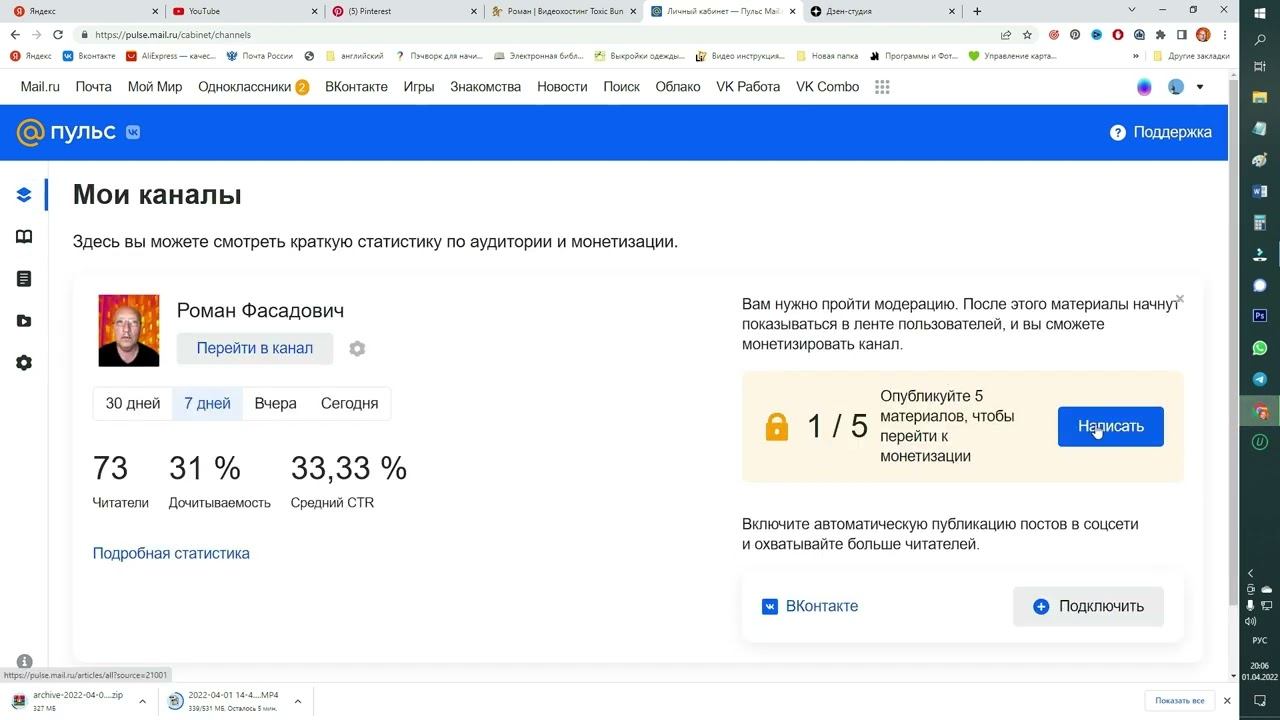Click Роман Фасадович channel avatar
Viewport: 1280px width, 720px height.
(x=129, y=331)
